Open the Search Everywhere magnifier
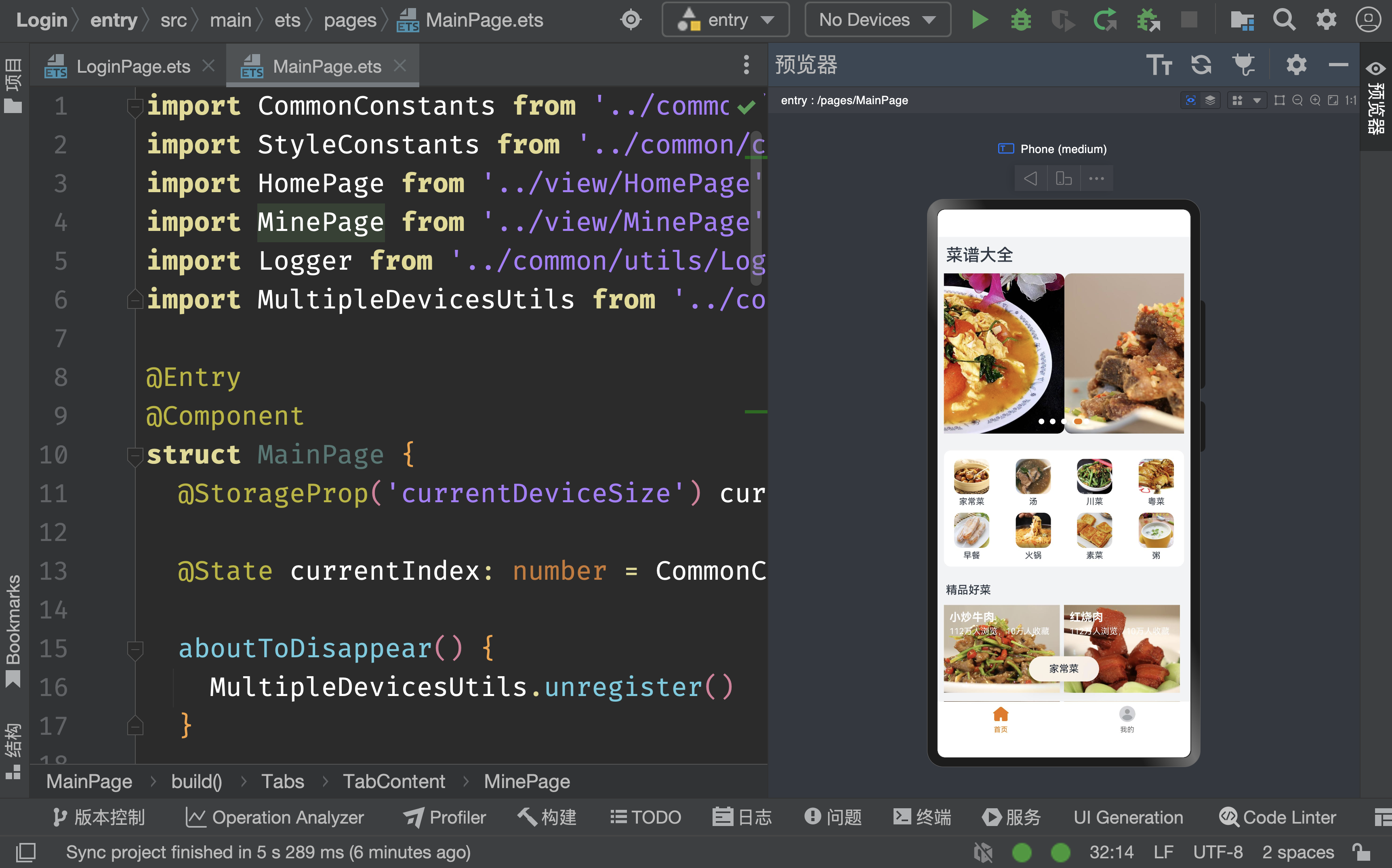The height and width of the screenshot is (868, 1392). 1284,20
